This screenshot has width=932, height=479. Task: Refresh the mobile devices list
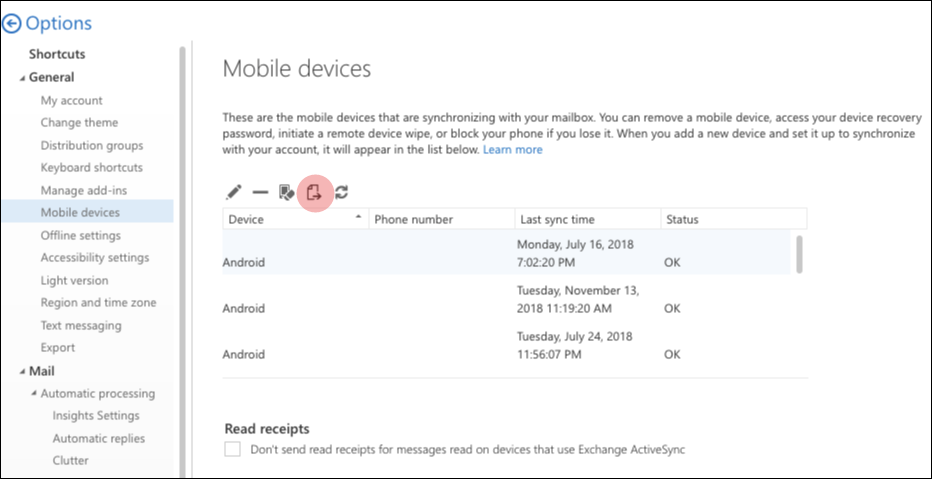[x=341, y=192]
